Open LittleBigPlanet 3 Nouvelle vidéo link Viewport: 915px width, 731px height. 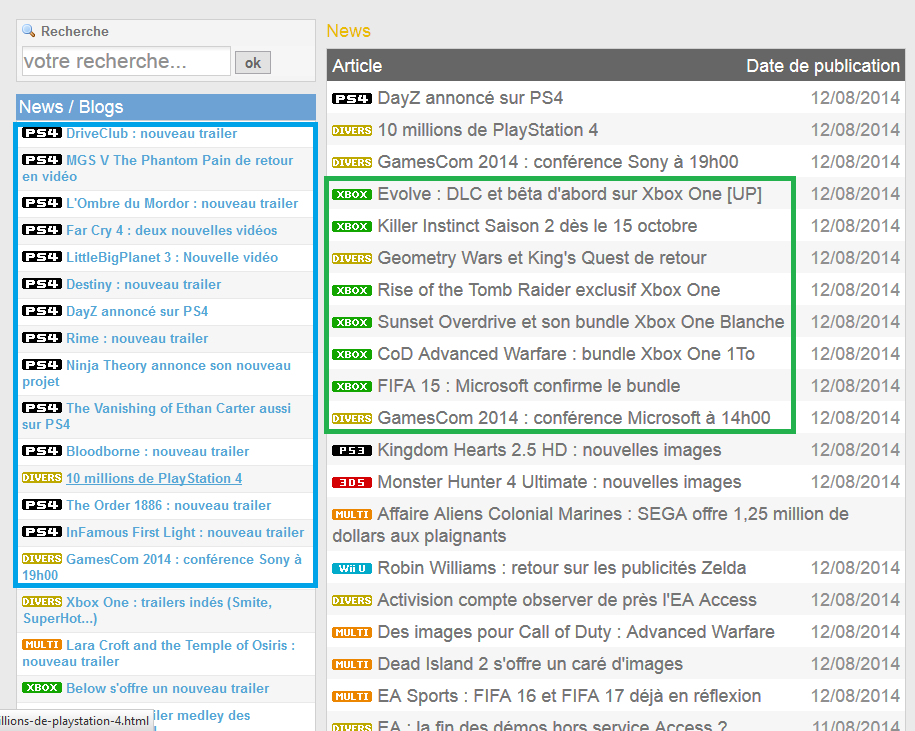172,257
